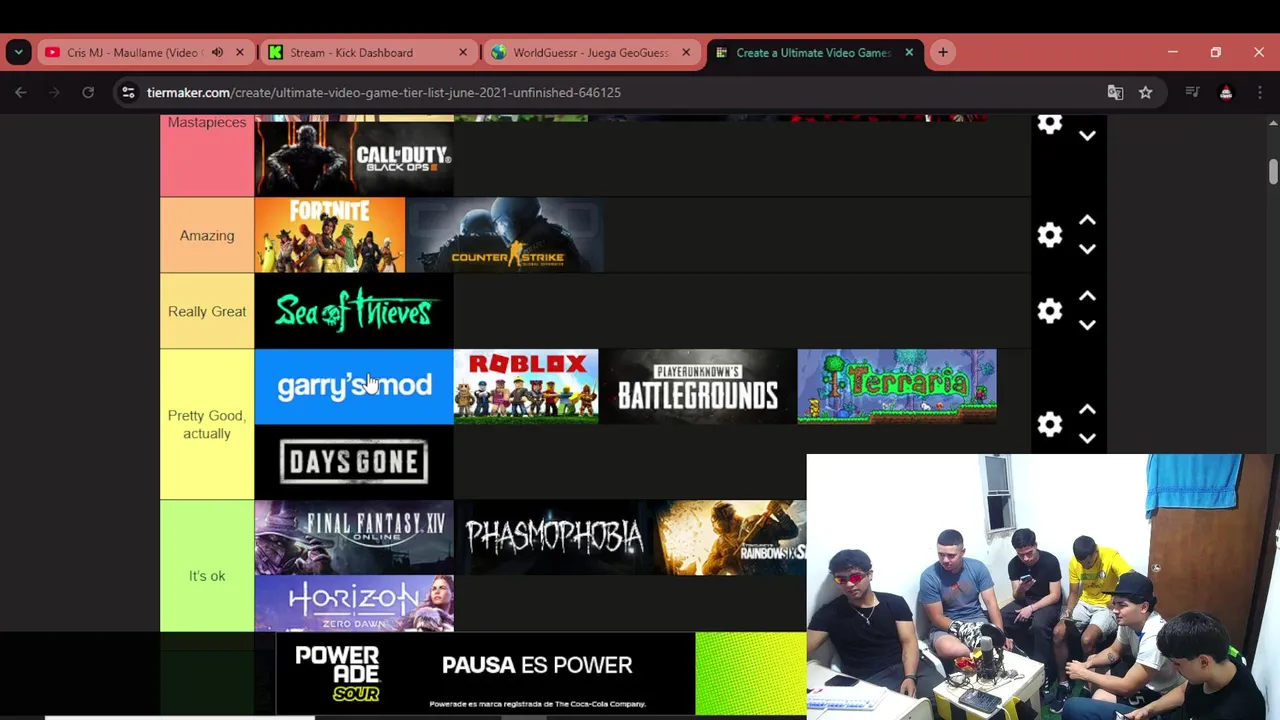Bookmark this page with star icon
Screen dimensions: 1280x720
[x=1146, y=92]
